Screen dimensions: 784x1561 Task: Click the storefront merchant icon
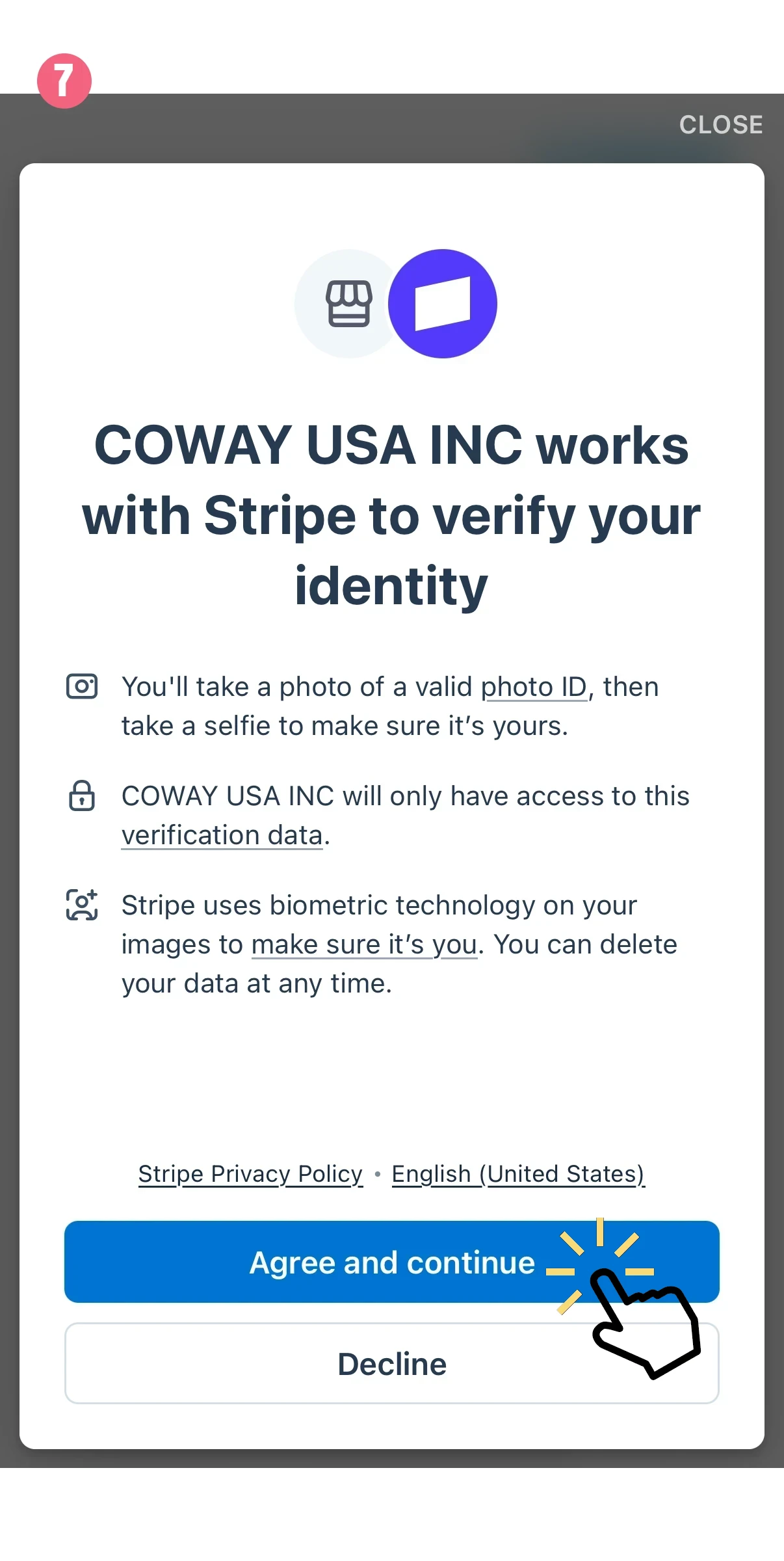click(349, 302)
